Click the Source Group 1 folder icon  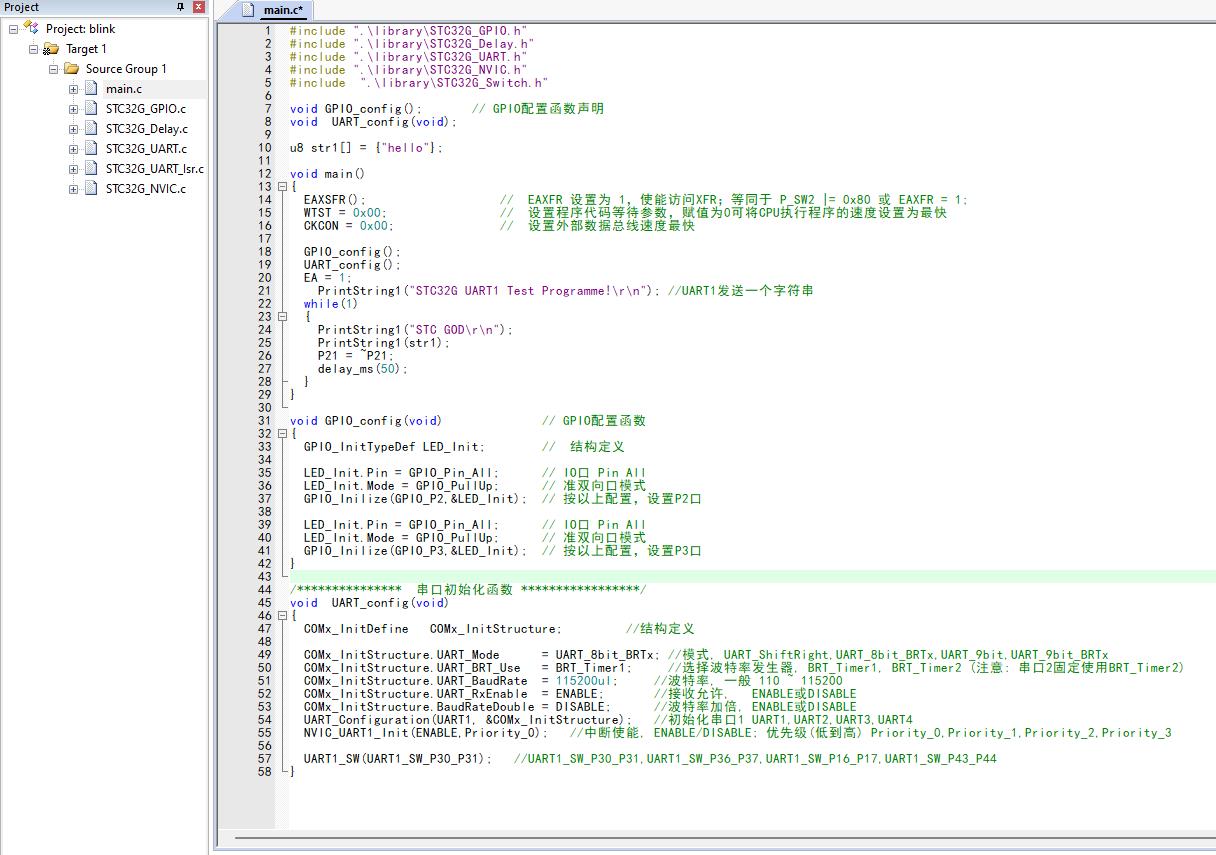(x=71, y=68)
